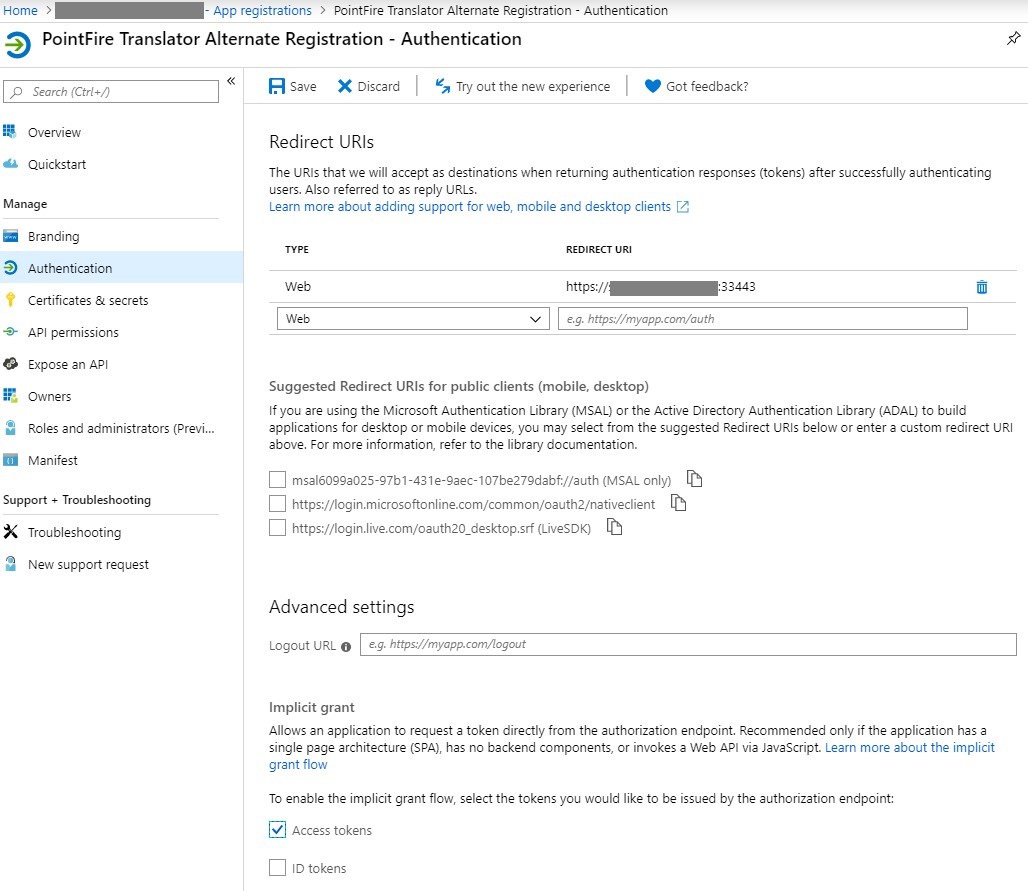Click the Owners icon in sidebar
This screenshot has height=891, width=1028.
[x=10, y=395]
